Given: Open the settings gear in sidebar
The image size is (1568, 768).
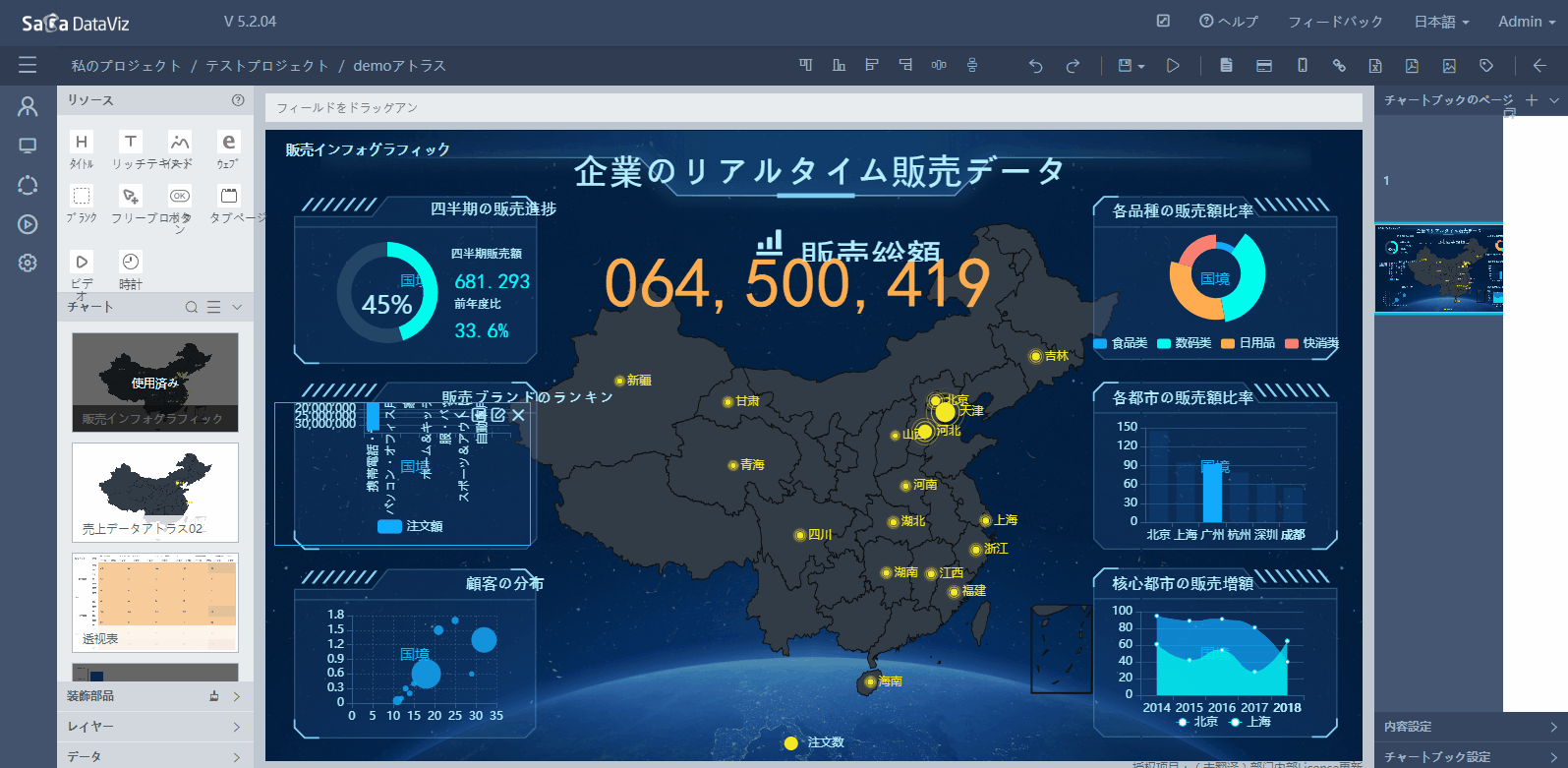Looking at the screenshot, I should 28,264.
